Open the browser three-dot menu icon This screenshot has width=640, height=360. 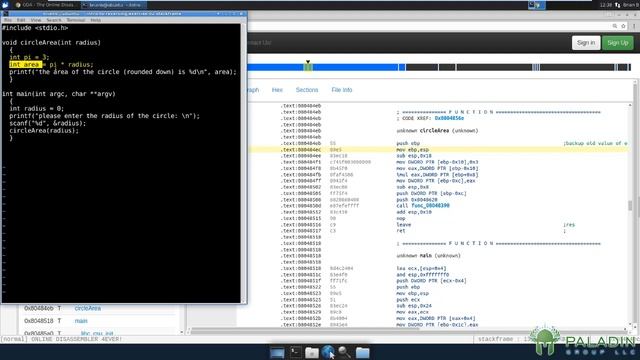(x=634, y=26)
